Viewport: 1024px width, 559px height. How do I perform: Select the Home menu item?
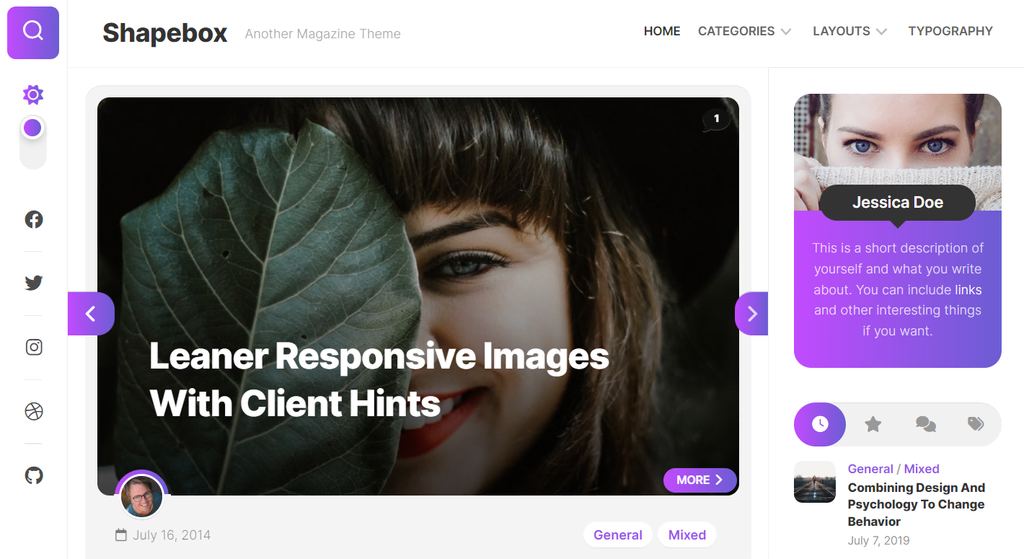pyautogui.click(x=662, y=31)
